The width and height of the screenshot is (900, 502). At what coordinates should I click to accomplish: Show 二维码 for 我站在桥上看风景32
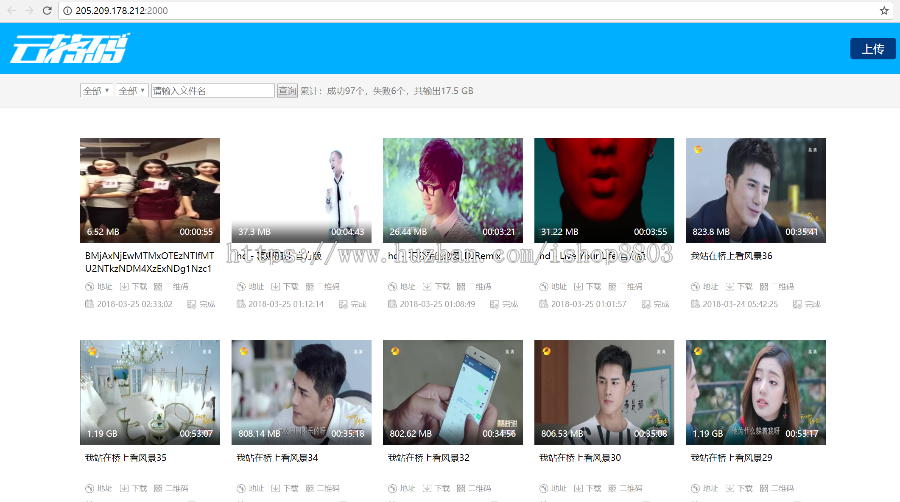(x=474, y=488)
